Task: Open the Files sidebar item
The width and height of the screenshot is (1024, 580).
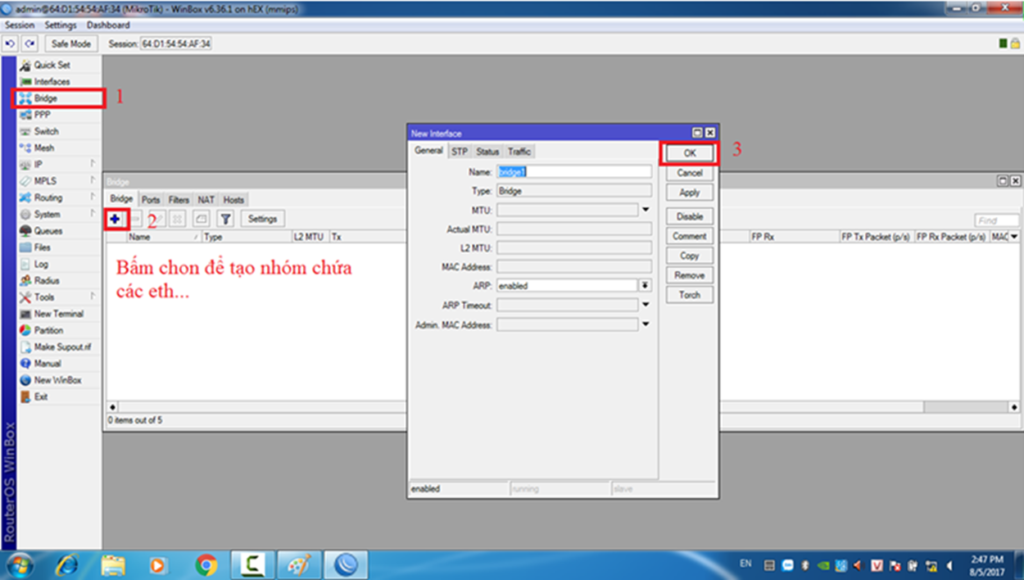Action: (x=42, y=247)
